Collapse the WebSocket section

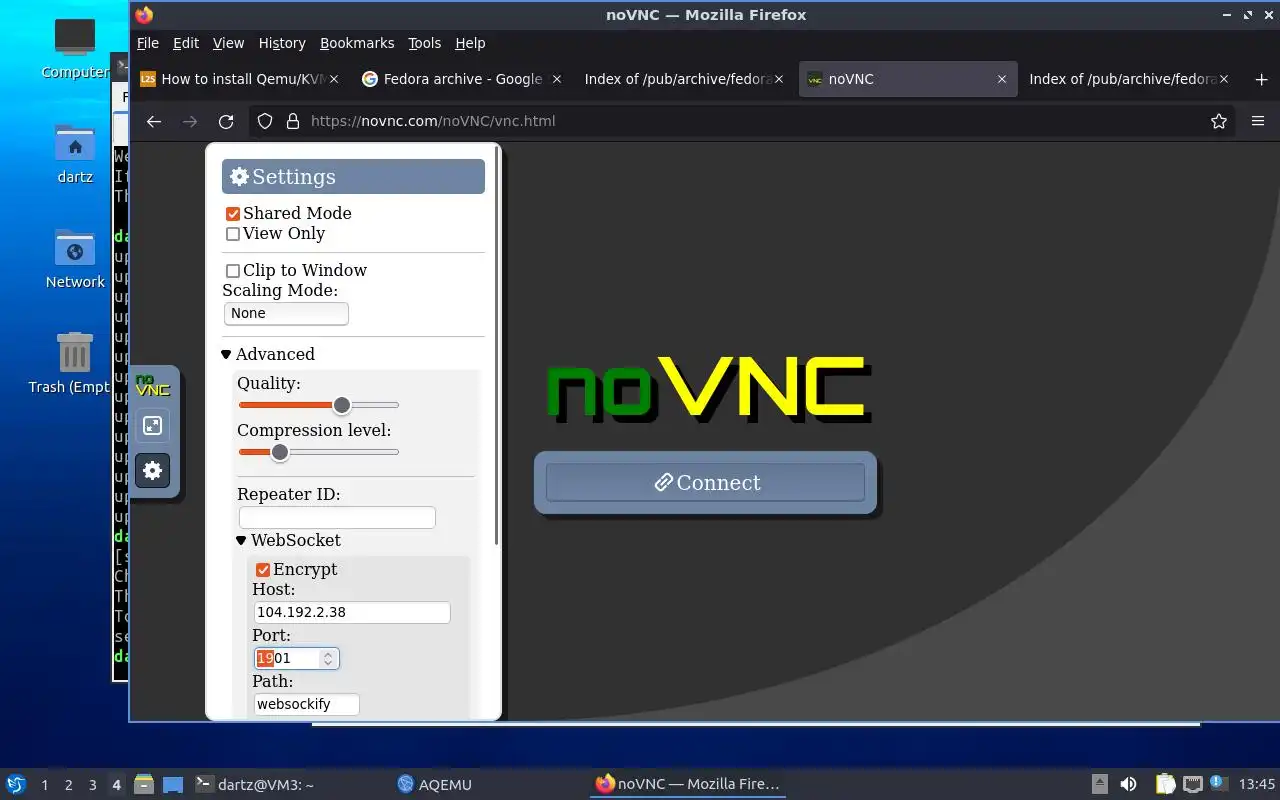(289, 540)
